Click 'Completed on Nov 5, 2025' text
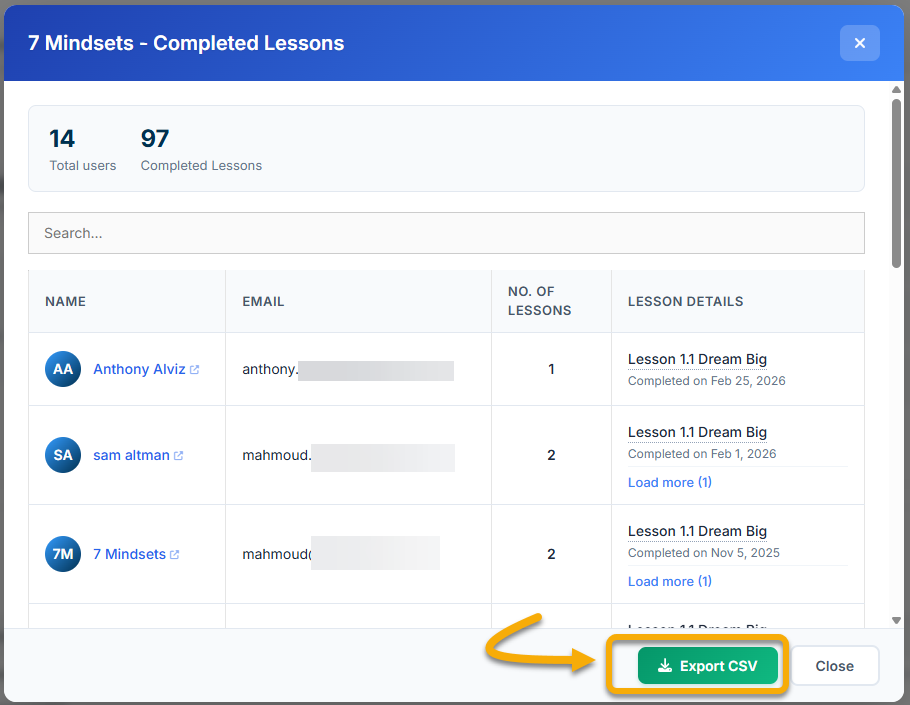 [x=703, y=552]
